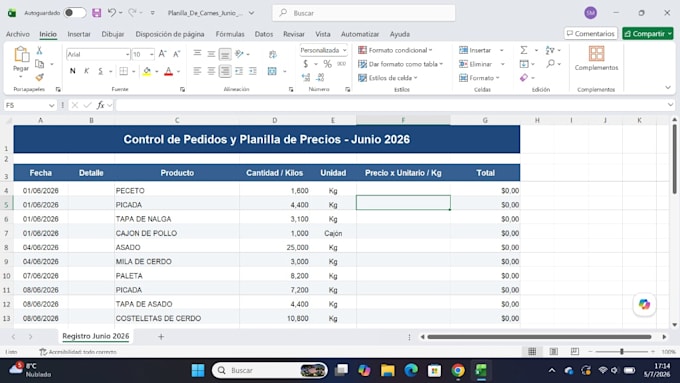The height and width of the screenshot is (383, 680).
Task: Switch to the Datos tab
Action: coord(264,34)
